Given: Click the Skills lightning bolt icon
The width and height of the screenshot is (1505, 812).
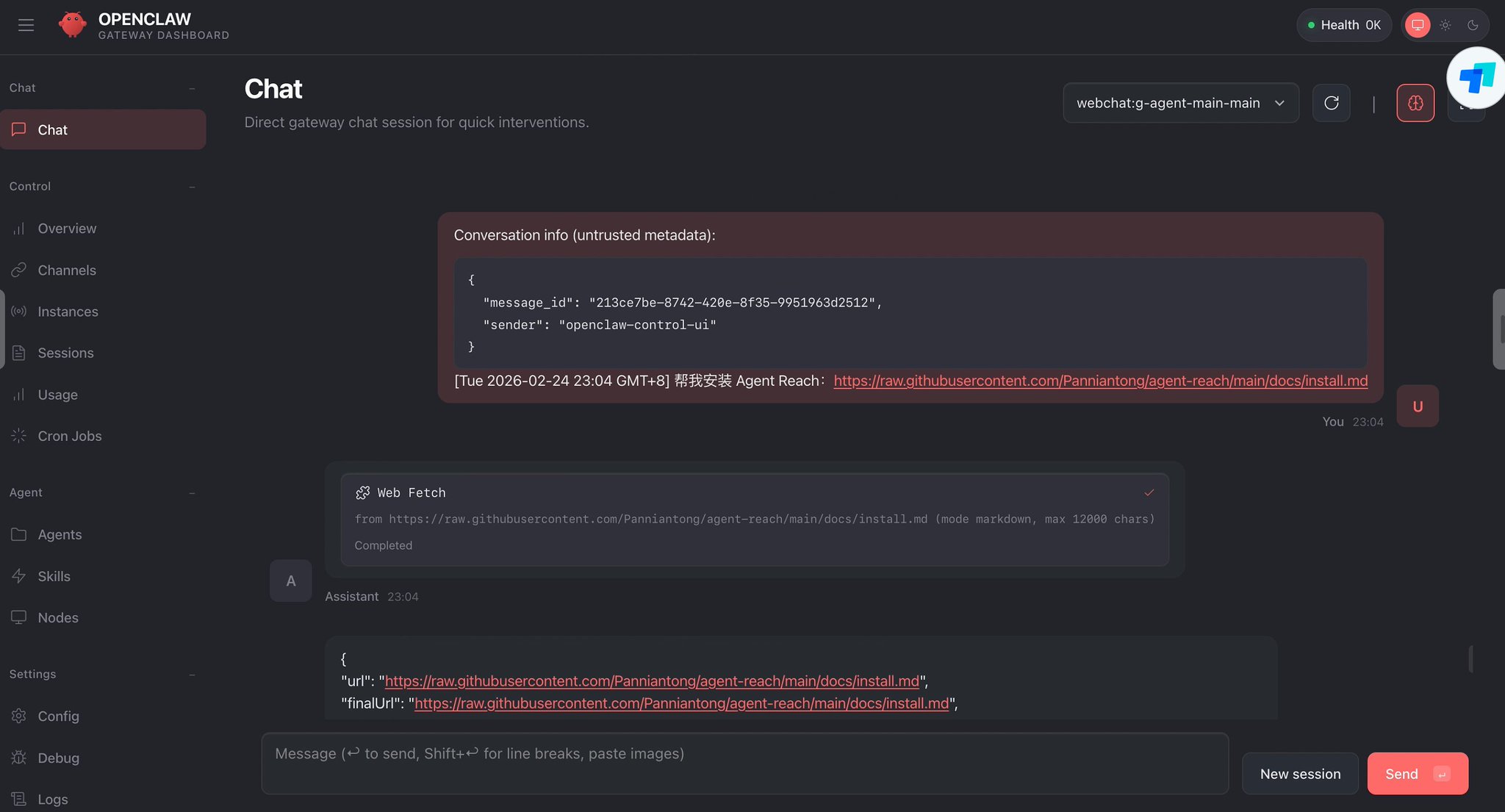Looking at the screenshot, I should tap(19, 576).
